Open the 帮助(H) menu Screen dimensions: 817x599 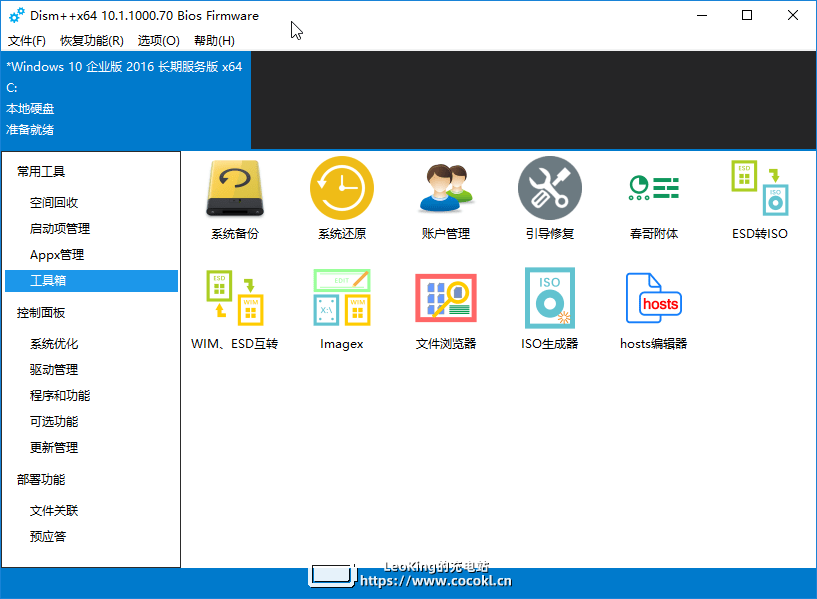pos(214,41)
